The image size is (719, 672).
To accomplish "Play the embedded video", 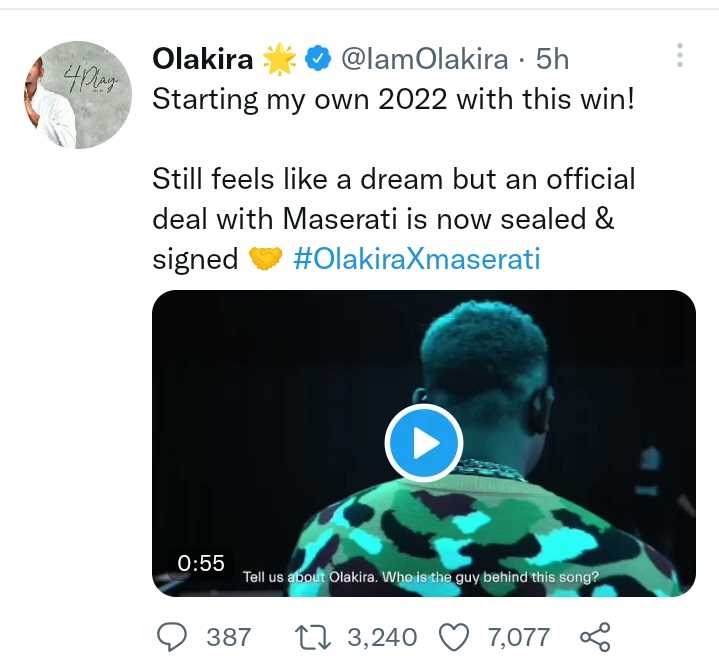I will 423,442.
